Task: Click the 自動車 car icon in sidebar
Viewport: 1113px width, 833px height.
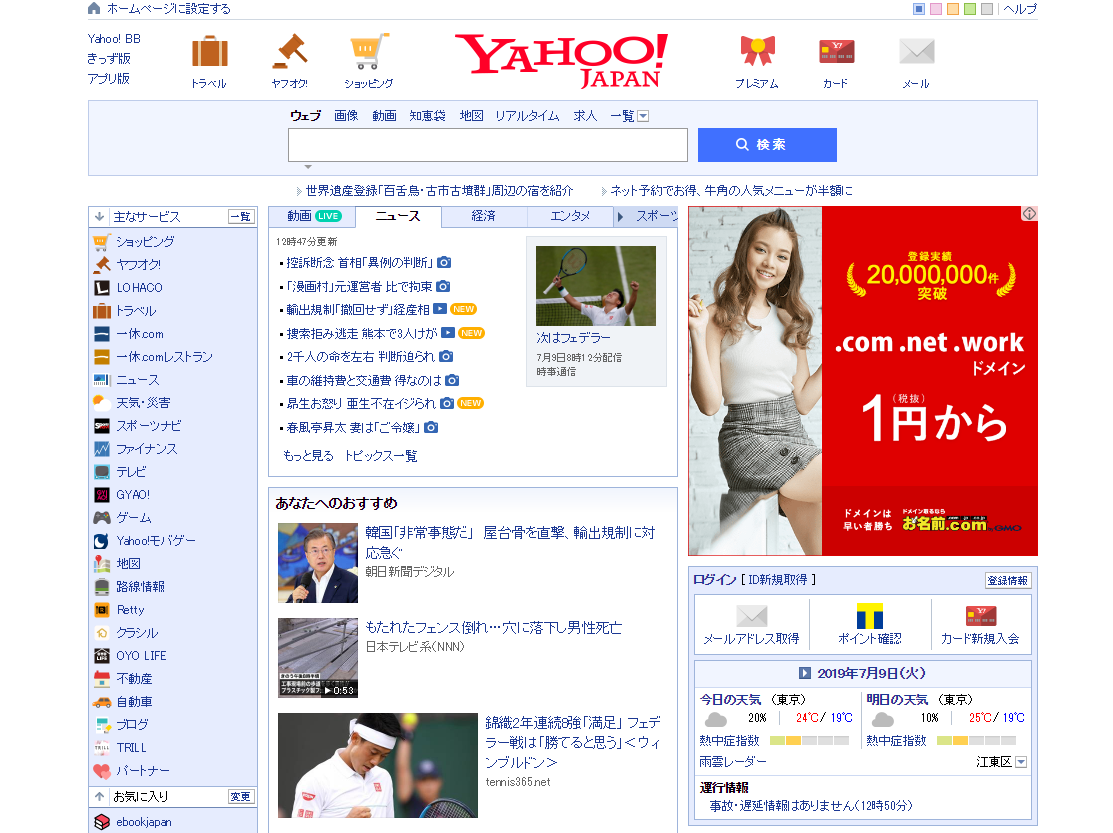Action: tap(102, 702)
